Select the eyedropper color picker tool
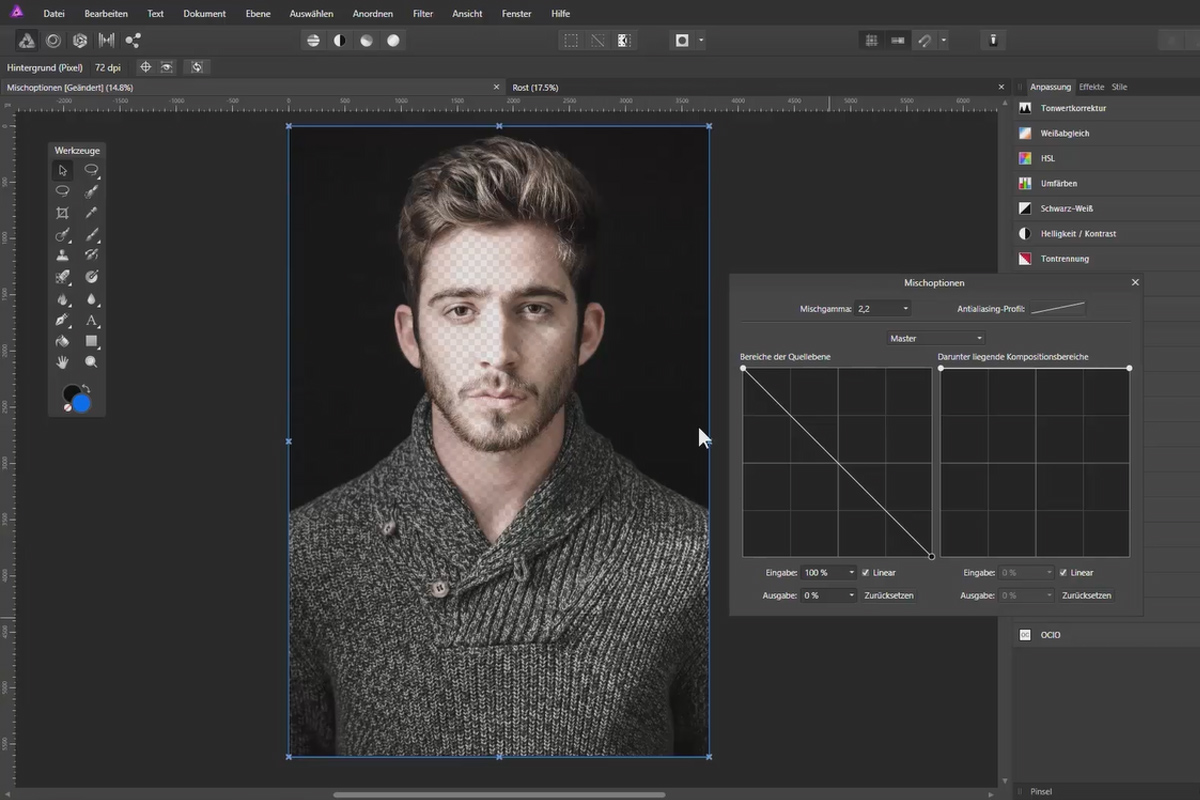The width and height of the screenshot is (1200, 800). tap(91, 213)
